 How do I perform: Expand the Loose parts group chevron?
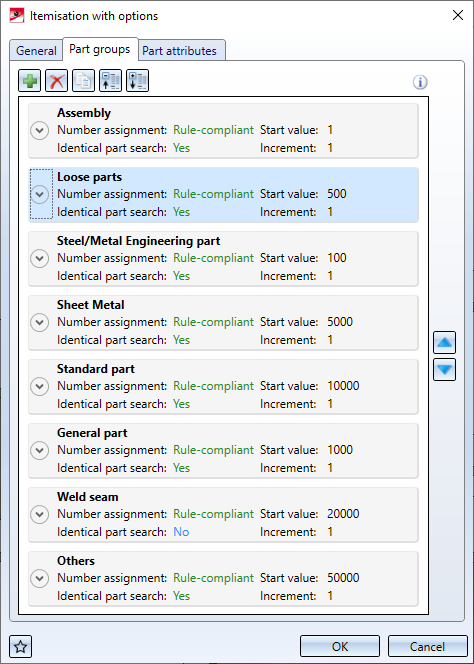tap(39, 194)
